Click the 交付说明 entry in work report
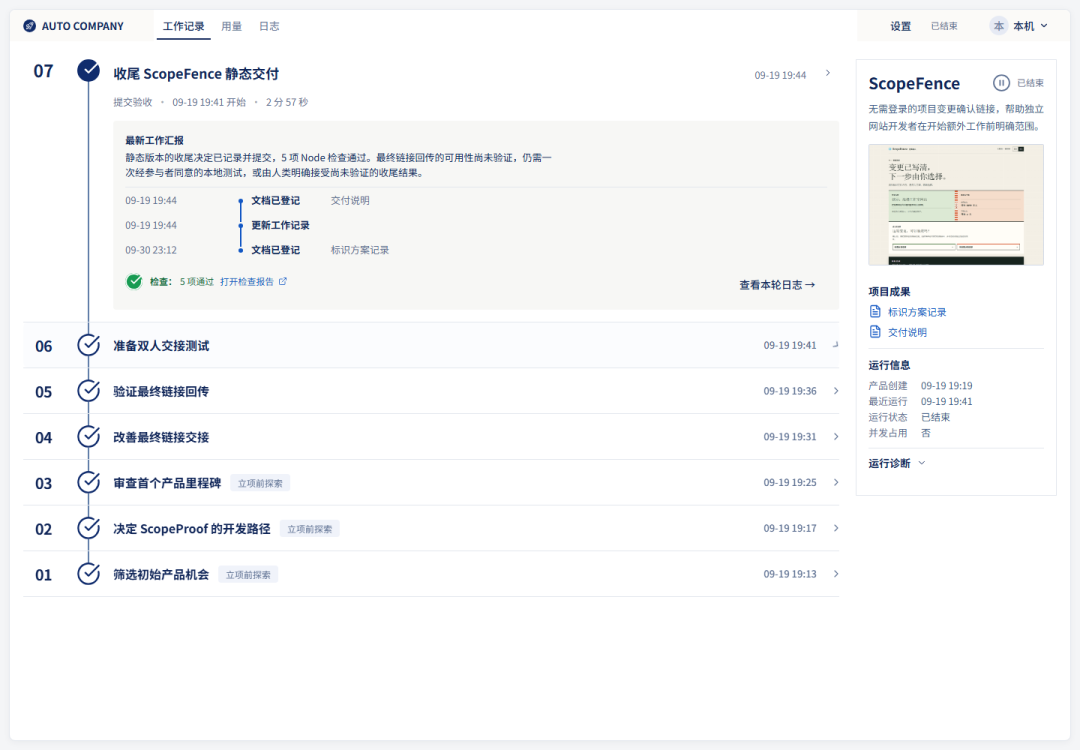The height and width of the screenshot is (750, 1080). pyautogui.click(x=350, y=200)
